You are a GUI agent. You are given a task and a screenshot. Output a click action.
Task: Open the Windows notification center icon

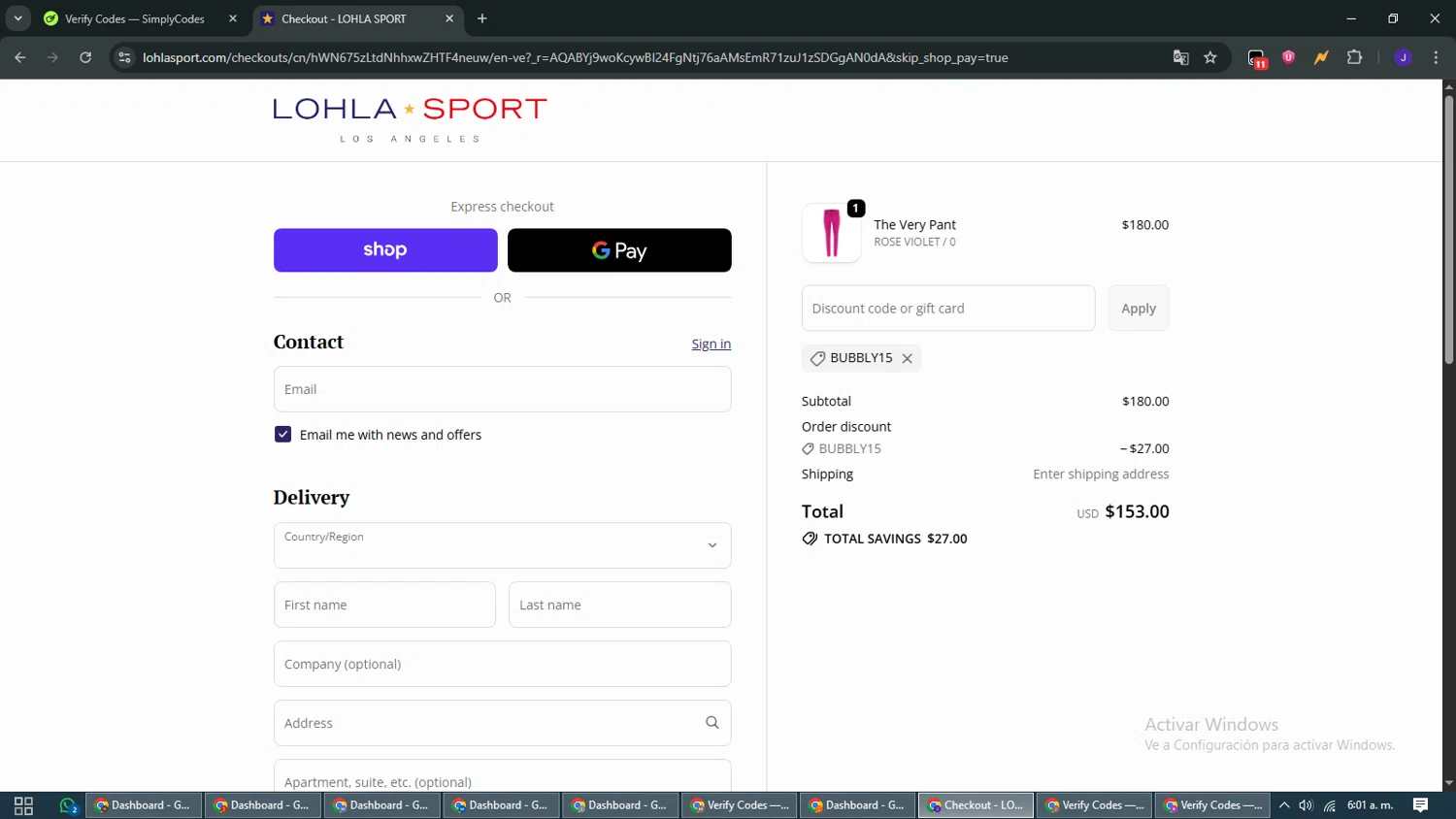click(x=1420, y=805)
